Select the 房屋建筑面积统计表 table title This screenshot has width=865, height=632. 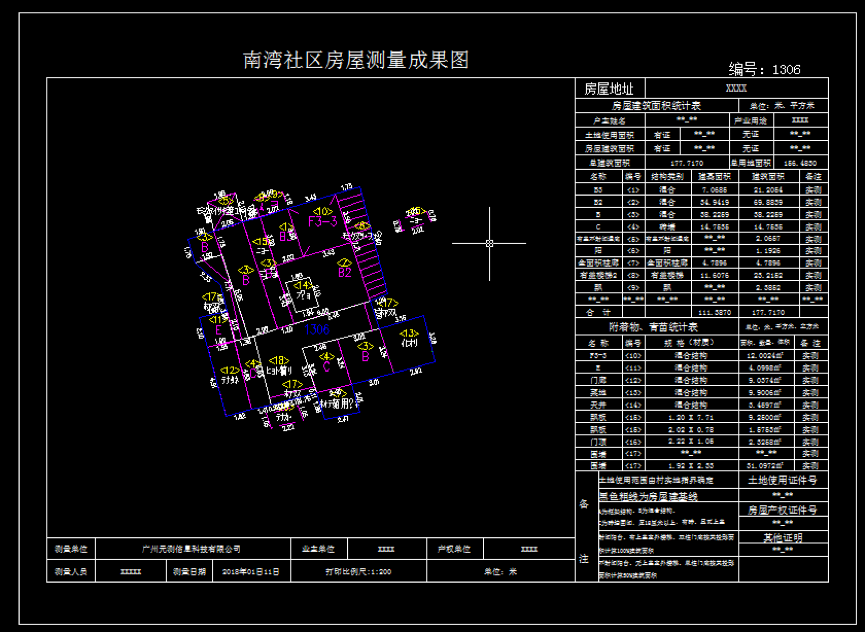(656, 105)
